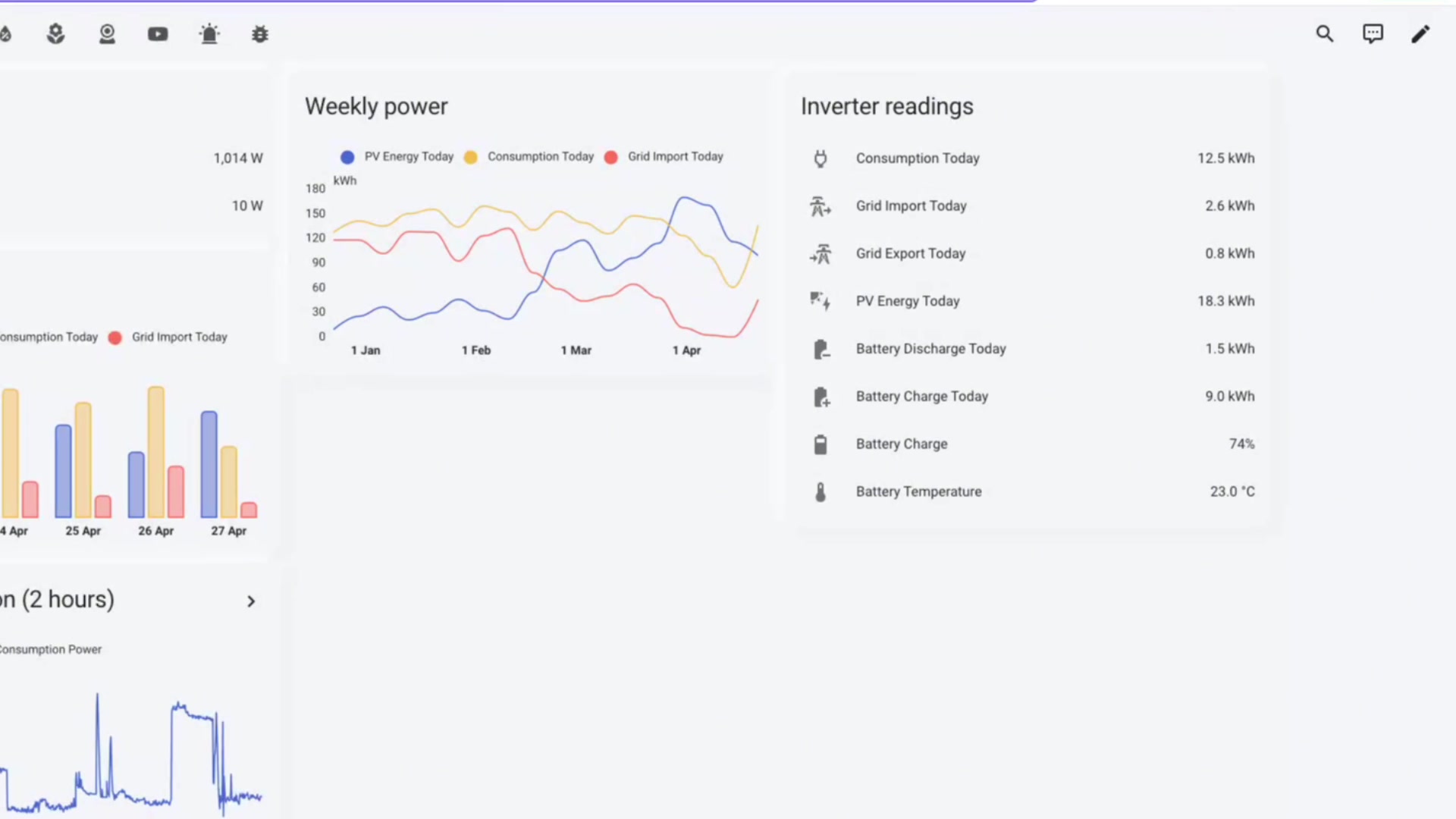Image resolution: width=1456 pixels, height=819 pixels.
Task: Select the siren alert icon
Action: [x=209, y=33]
